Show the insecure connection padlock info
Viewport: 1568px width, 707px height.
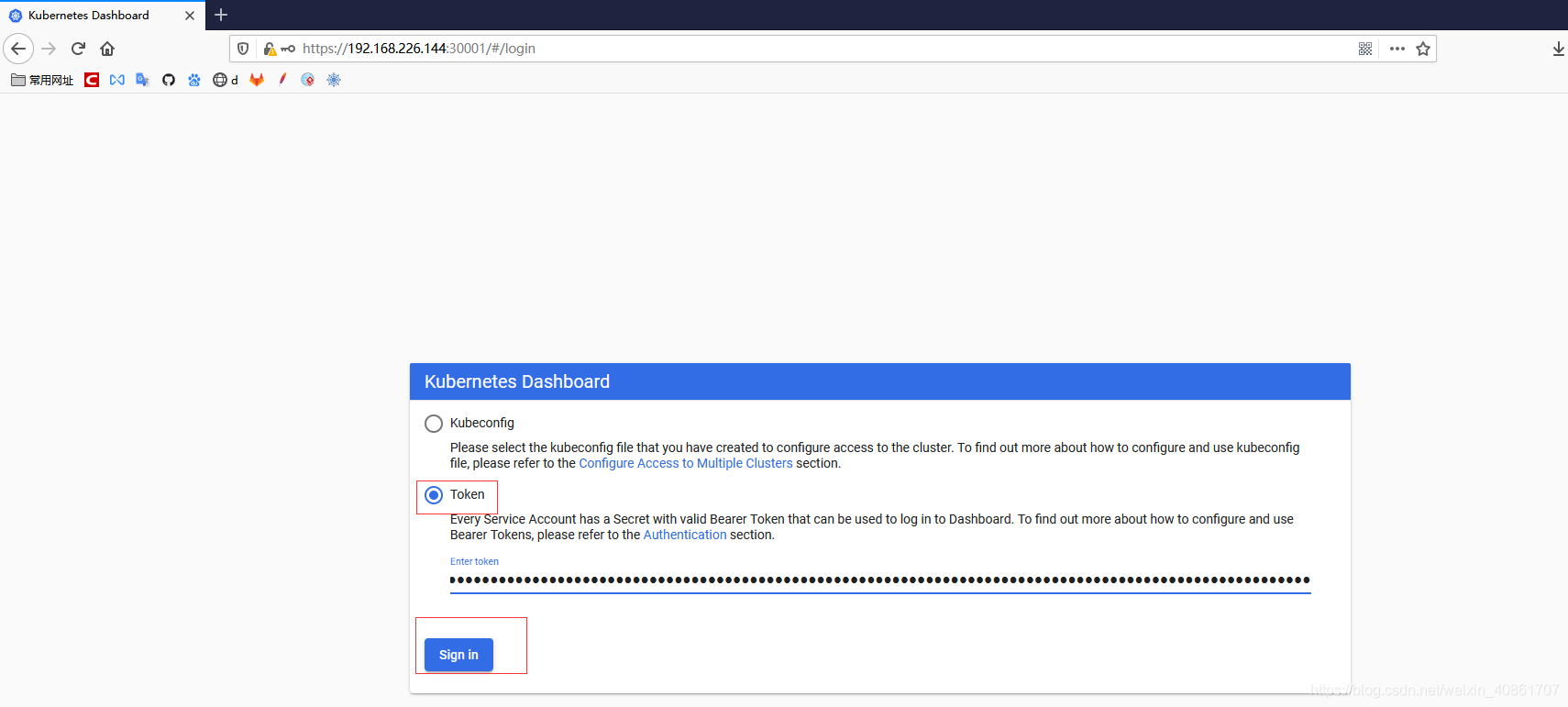tap(270, 49)
